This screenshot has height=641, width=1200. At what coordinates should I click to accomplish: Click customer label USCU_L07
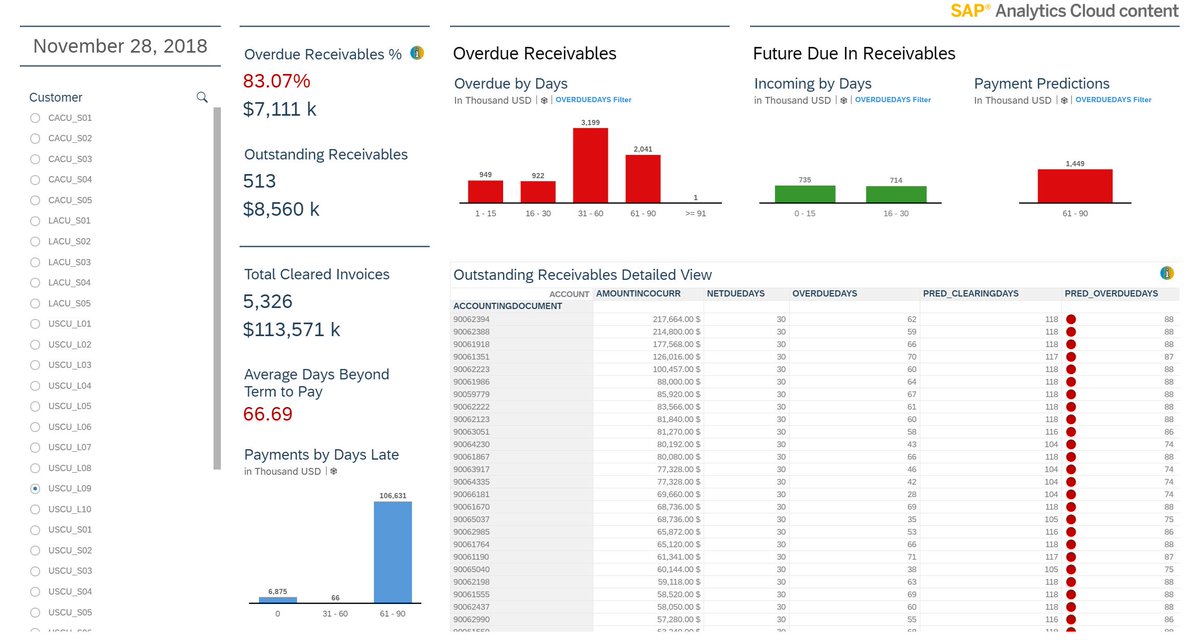[x=69, y=447]
